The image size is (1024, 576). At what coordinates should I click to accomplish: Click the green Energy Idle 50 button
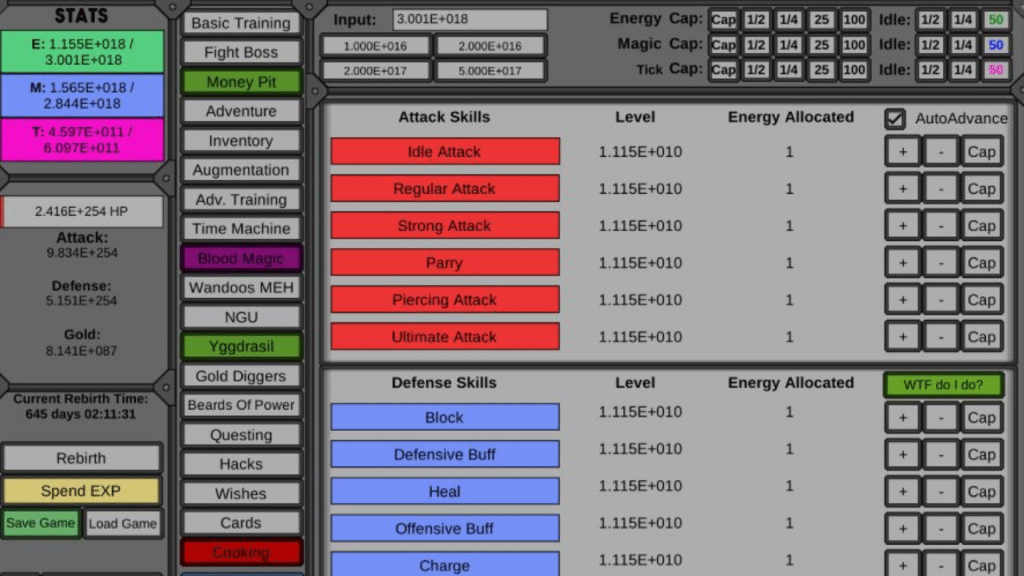coord(995,20)
